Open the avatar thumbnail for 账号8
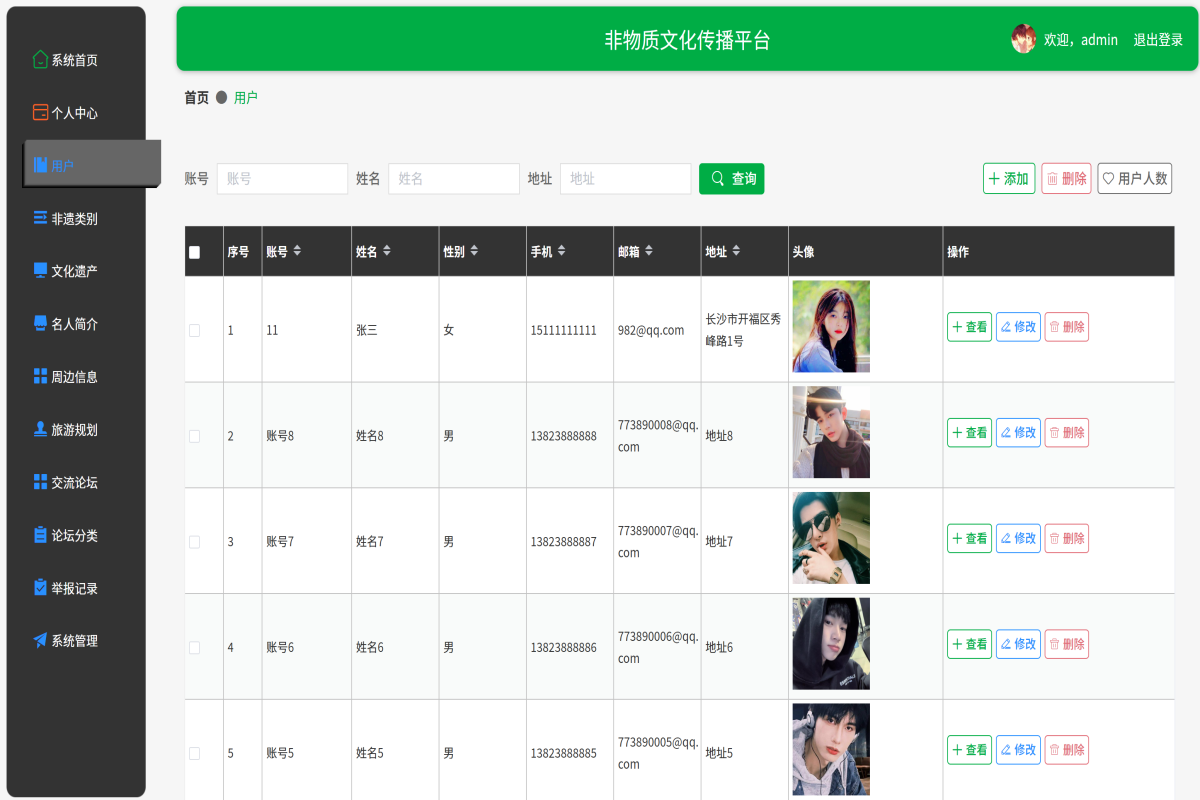The image size is (1200, 800). coord(831,432)
